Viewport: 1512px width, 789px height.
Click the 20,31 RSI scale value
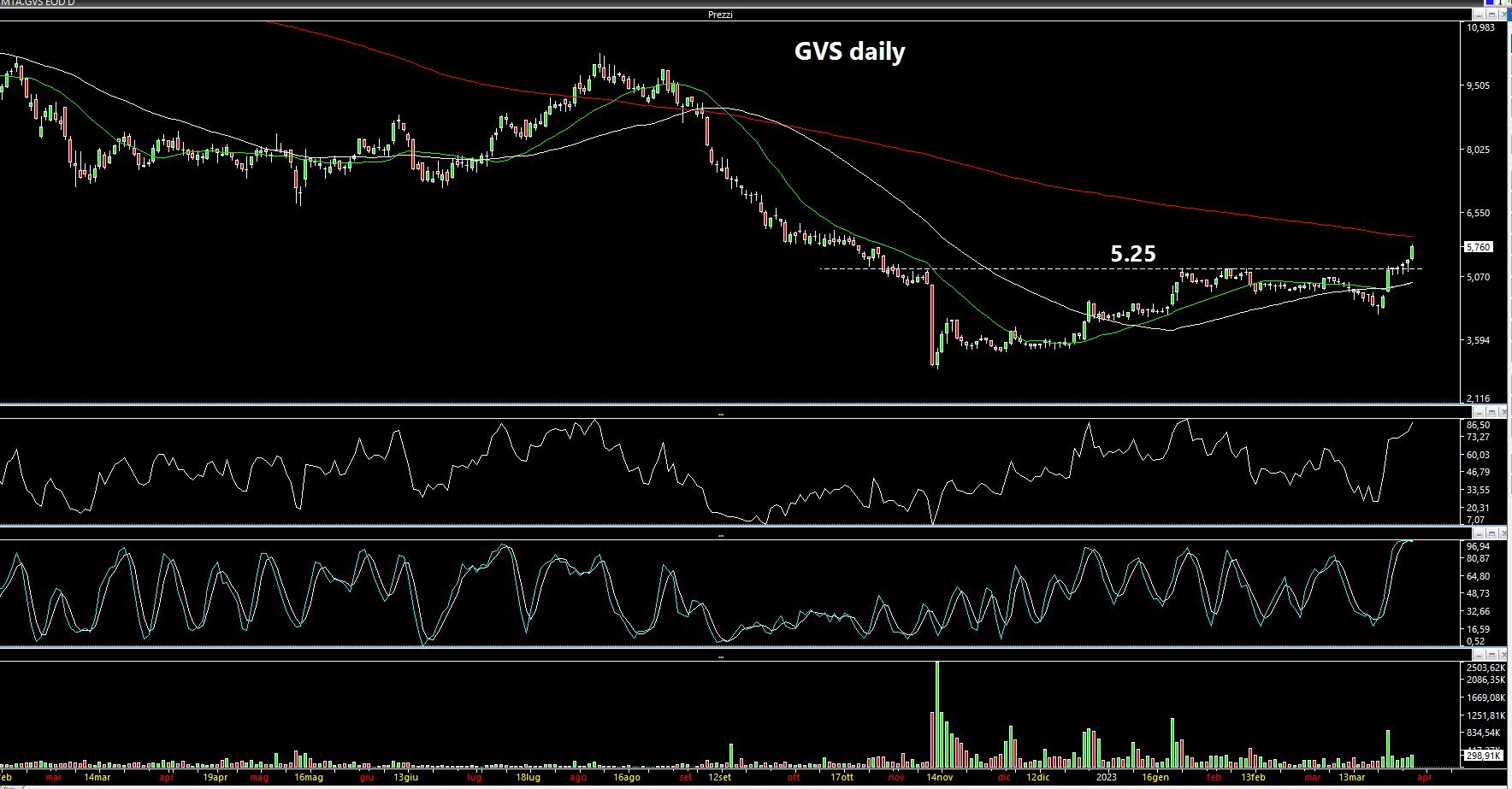[x=1478, y=508]
